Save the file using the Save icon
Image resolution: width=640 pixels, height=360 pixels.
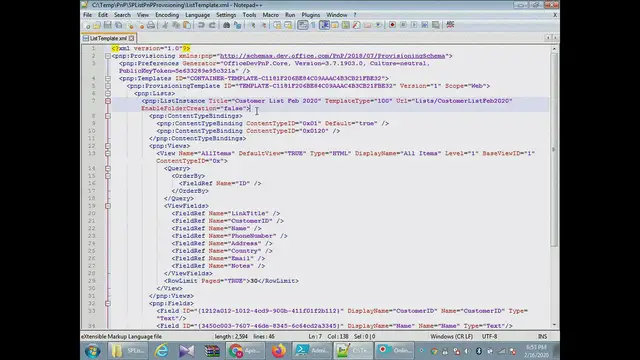pos(107,25)
